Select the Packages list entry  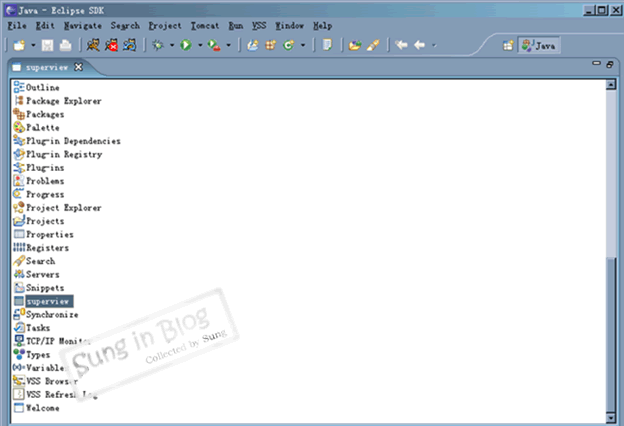pyautogui.click(x=39, y=114)
